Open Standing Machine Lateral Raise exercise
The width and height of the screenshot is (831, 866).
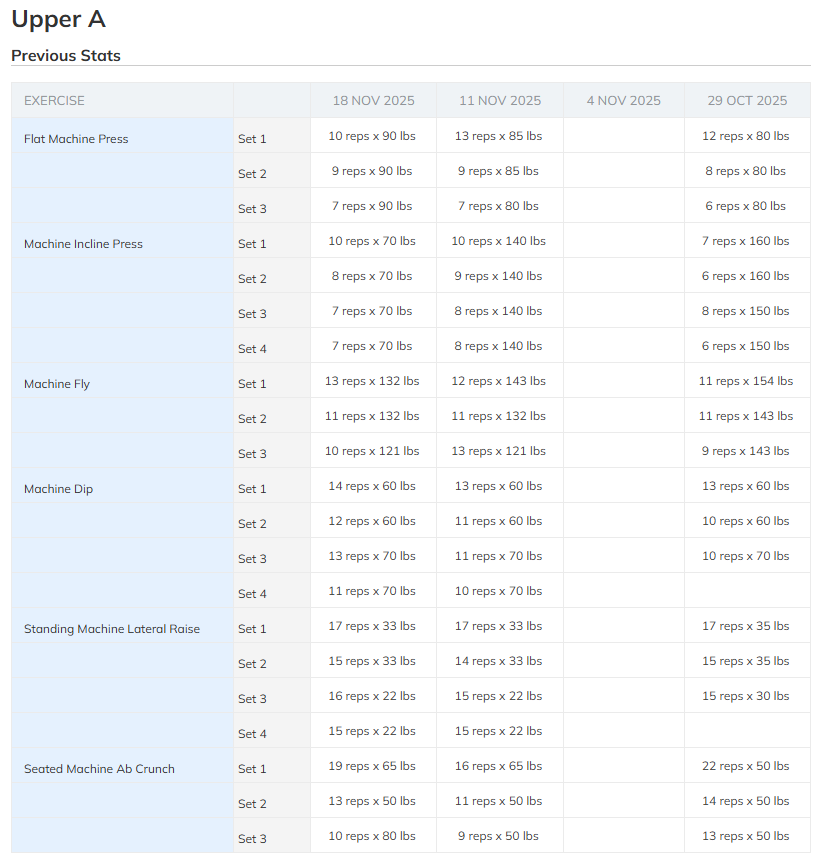pyautogui.click(x=112, y=629)
